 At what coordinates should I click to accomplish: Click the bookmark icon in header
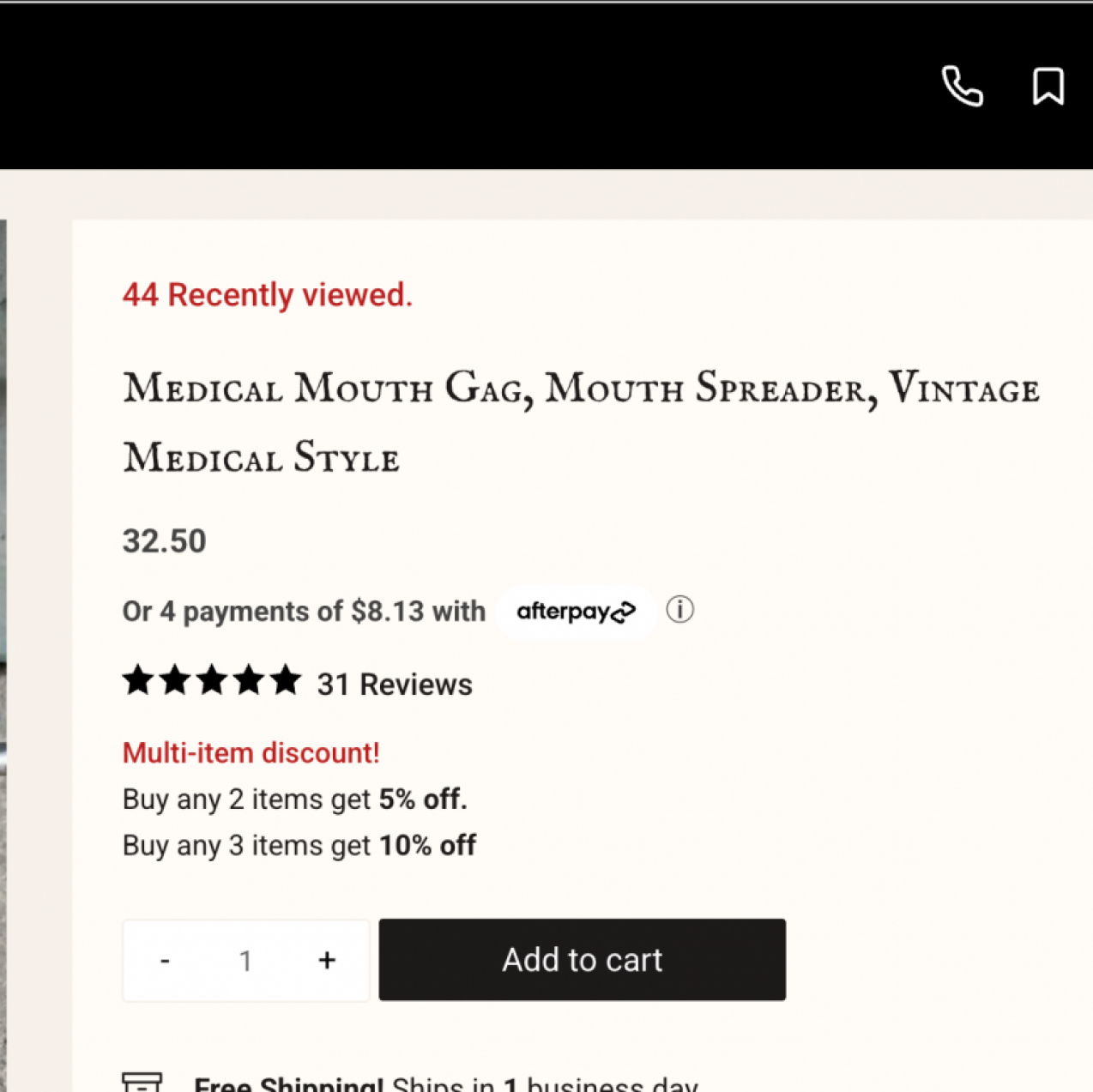pyautogui.click(x=1048, y=86)
